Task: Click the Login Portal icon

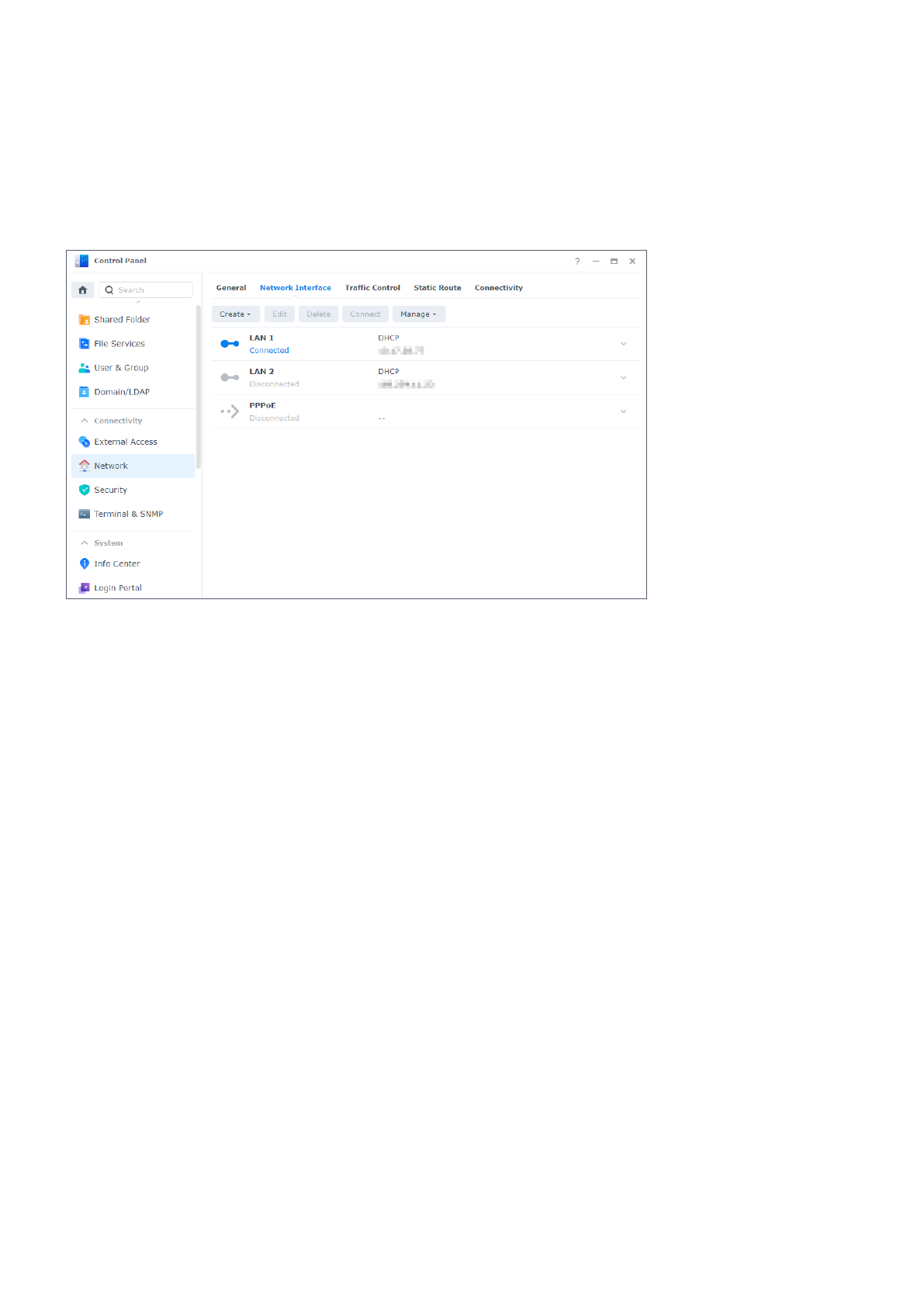Action: pyautogui.click(x=85, y=588)
